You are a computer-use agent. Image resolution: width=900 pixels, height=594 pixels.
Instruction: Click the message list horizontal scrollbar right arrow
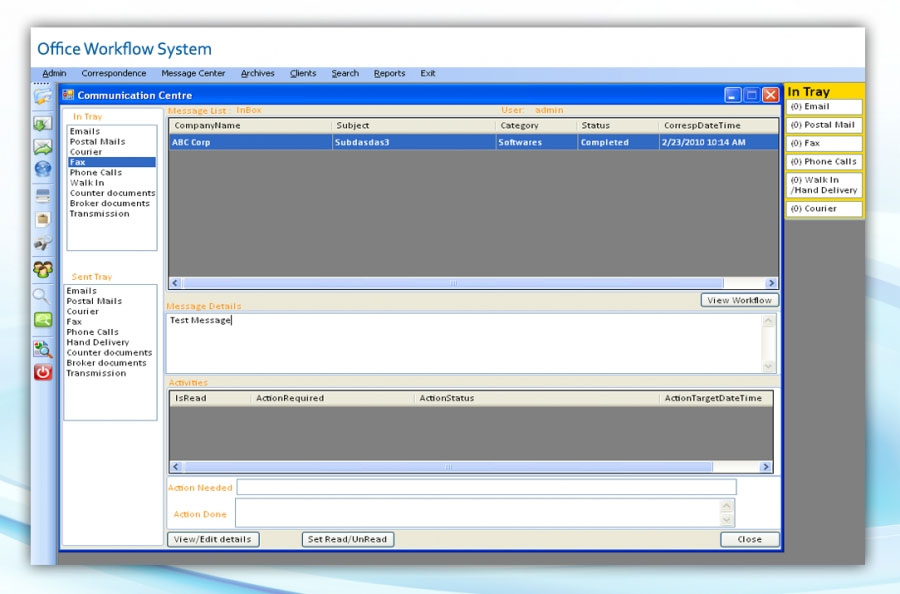pyautogui.click(x=771, y=283)
